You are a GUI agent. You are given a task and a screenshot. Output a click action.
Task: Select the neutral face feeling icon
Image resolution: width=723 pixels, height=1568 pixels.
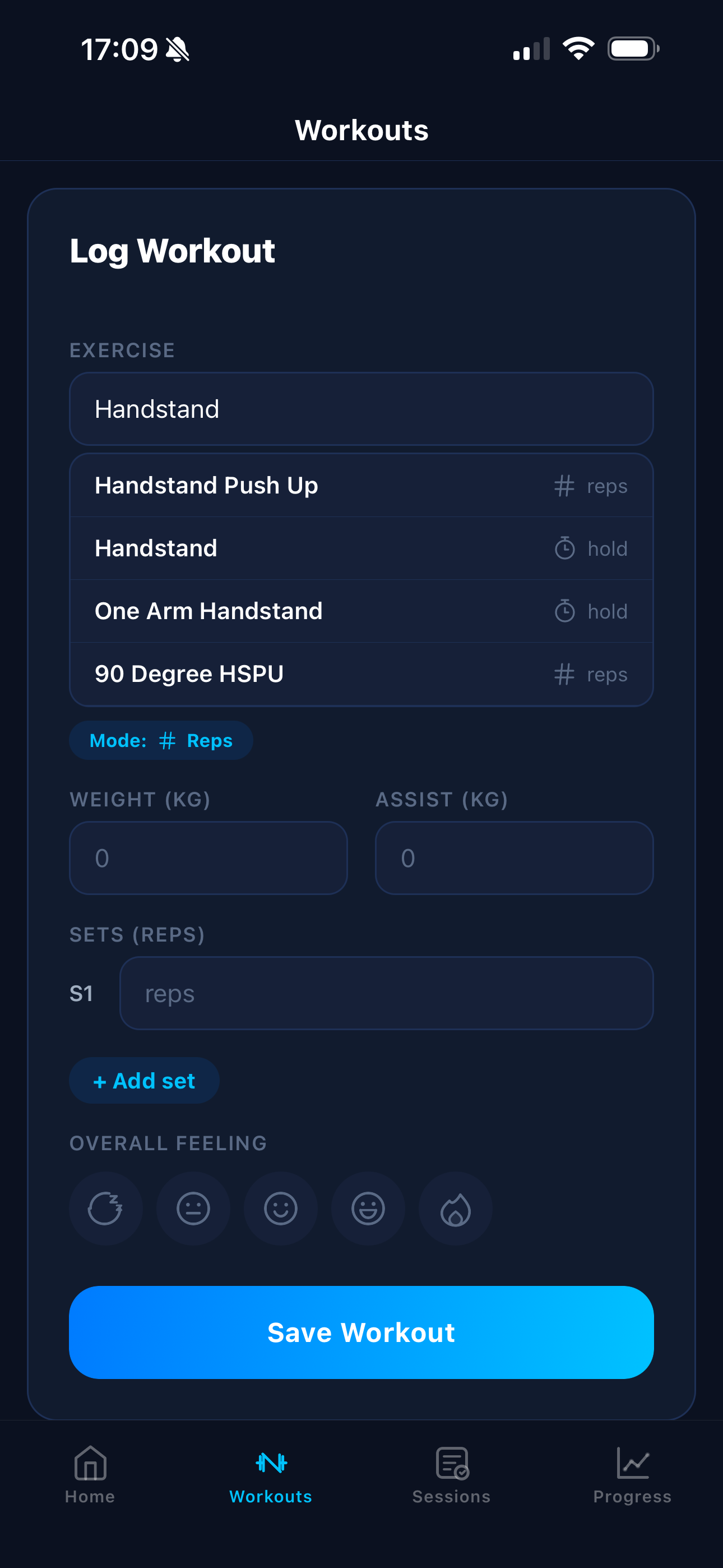pos(193,1209)
